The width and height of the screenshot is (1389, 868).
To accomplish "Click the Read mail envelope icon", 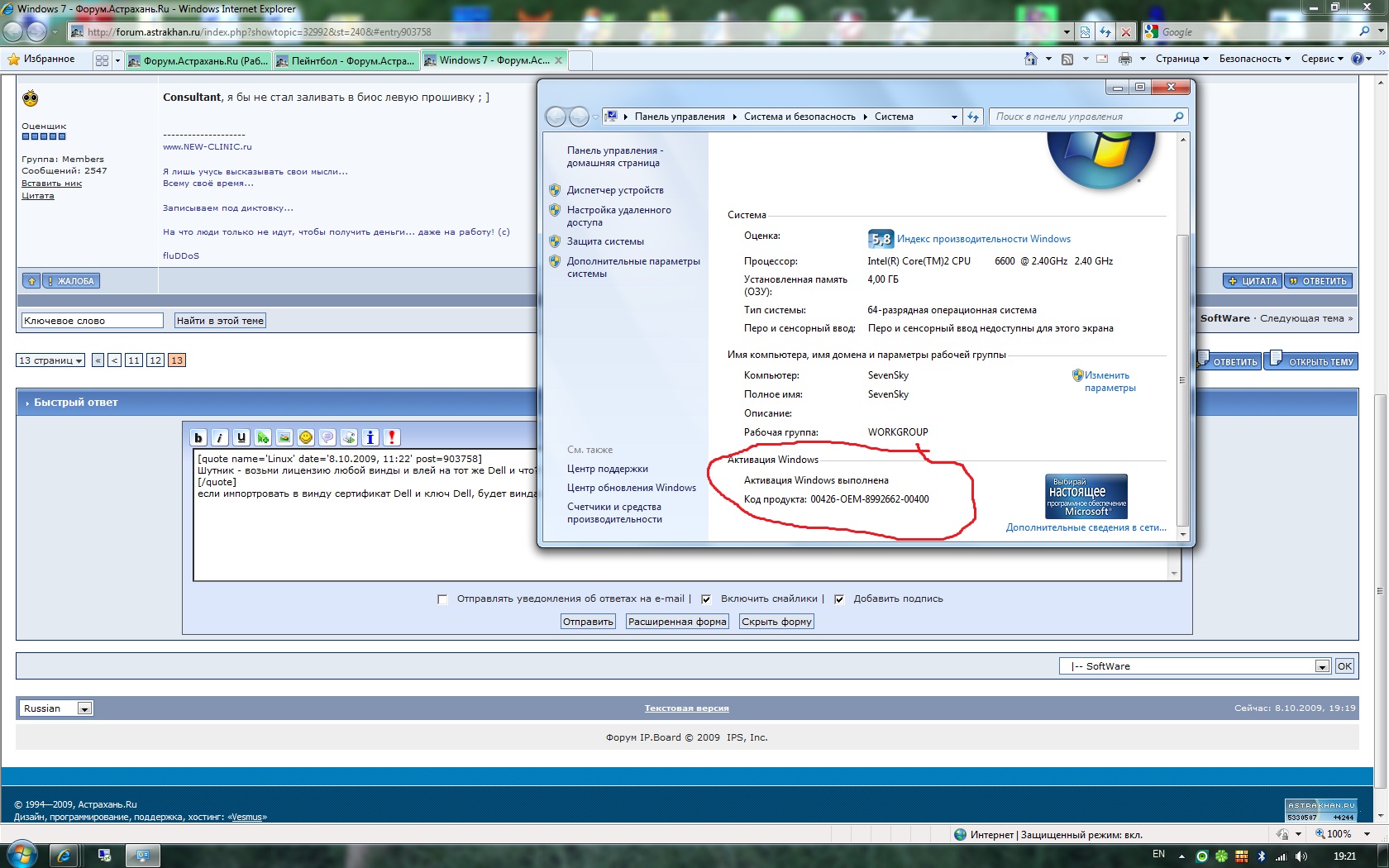I will [x=1102, y=59].
